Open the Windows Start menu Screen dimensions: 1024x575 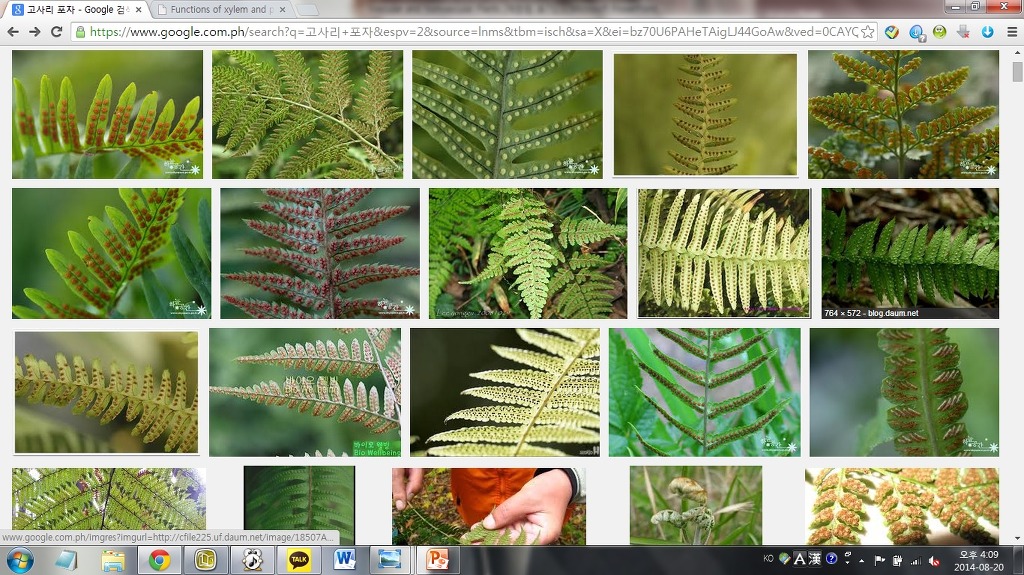[x=20, y=560]
